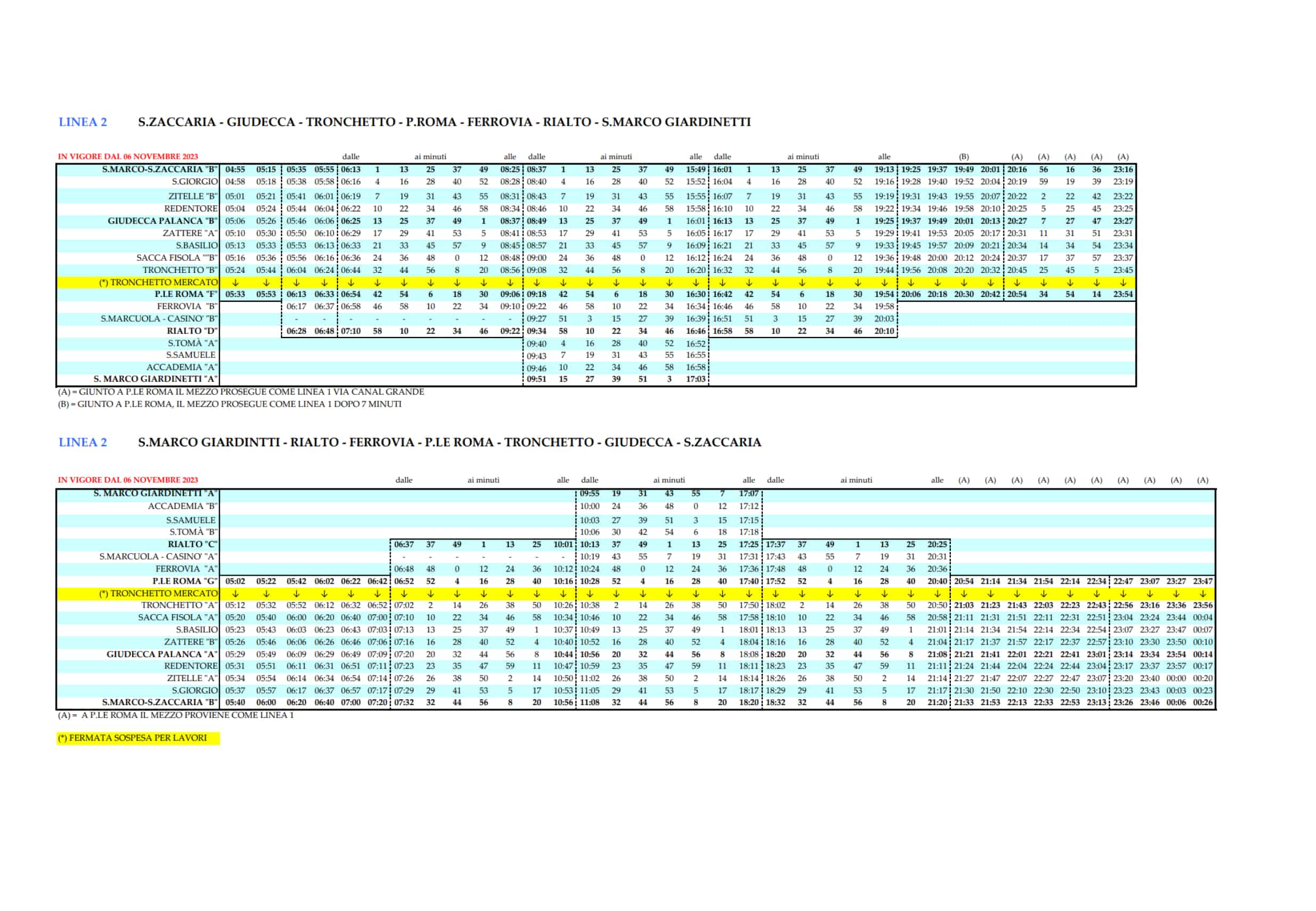Click the RIALTO "C" stop label
This screenshot has height=911, width=1316.
pos(192,545)
